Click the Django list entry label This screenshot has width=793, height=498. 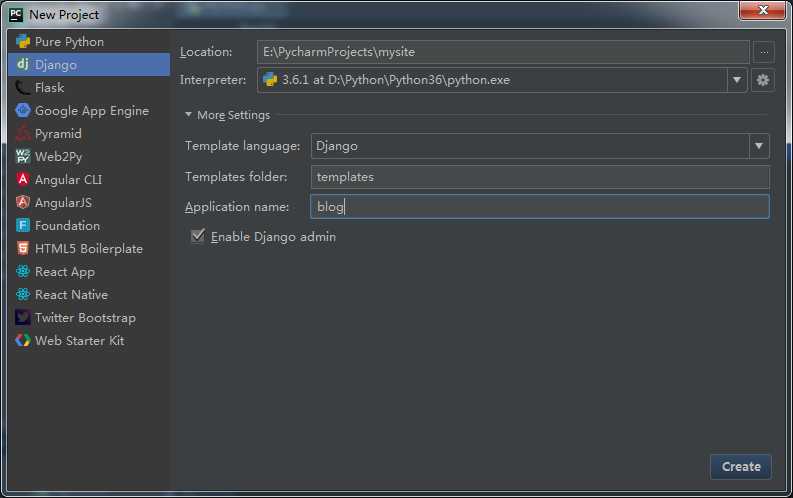pos(56,65)
